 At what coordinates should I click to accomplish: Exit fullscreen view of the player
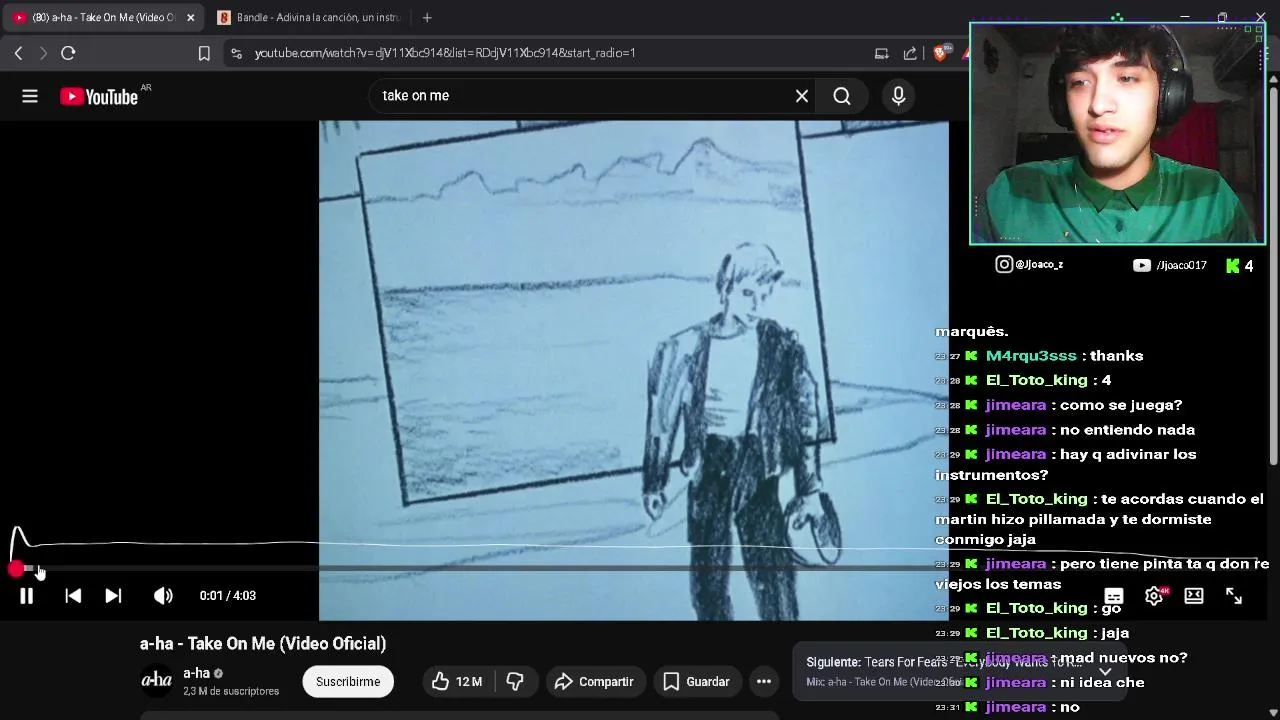pos(1234,596)
